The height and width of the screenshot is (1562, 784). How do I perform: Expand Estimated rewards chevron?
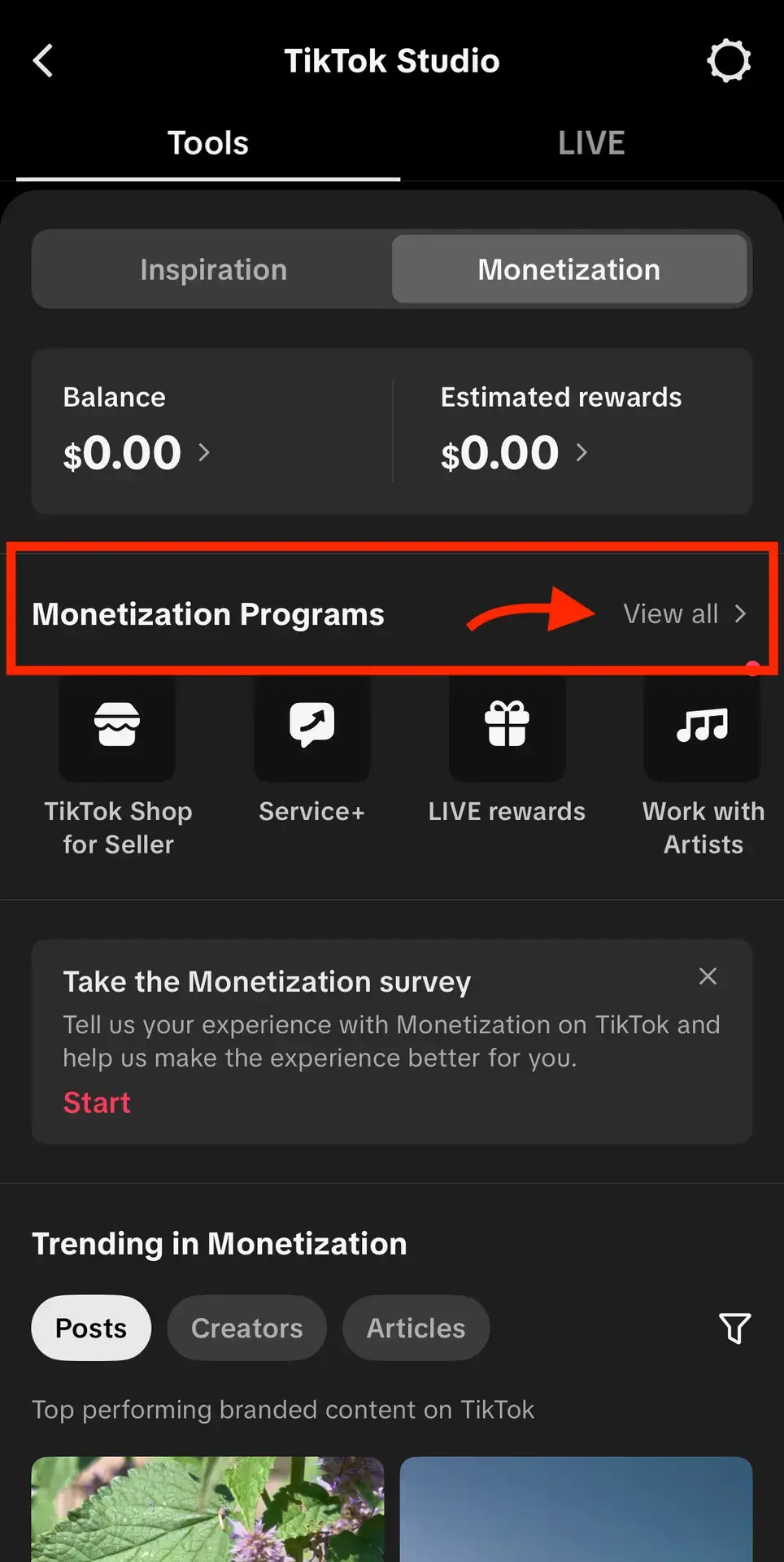[581, 452]
